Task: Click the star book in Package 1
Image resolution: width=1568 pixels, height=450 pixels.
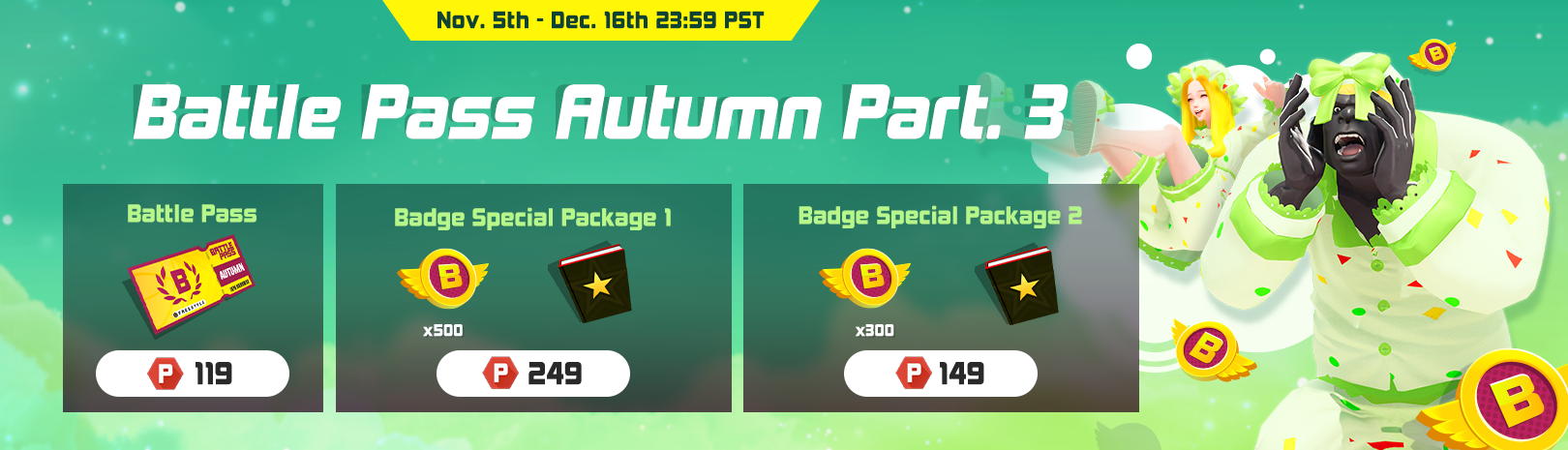Action: pyautogui.click(x=590, y=283)
